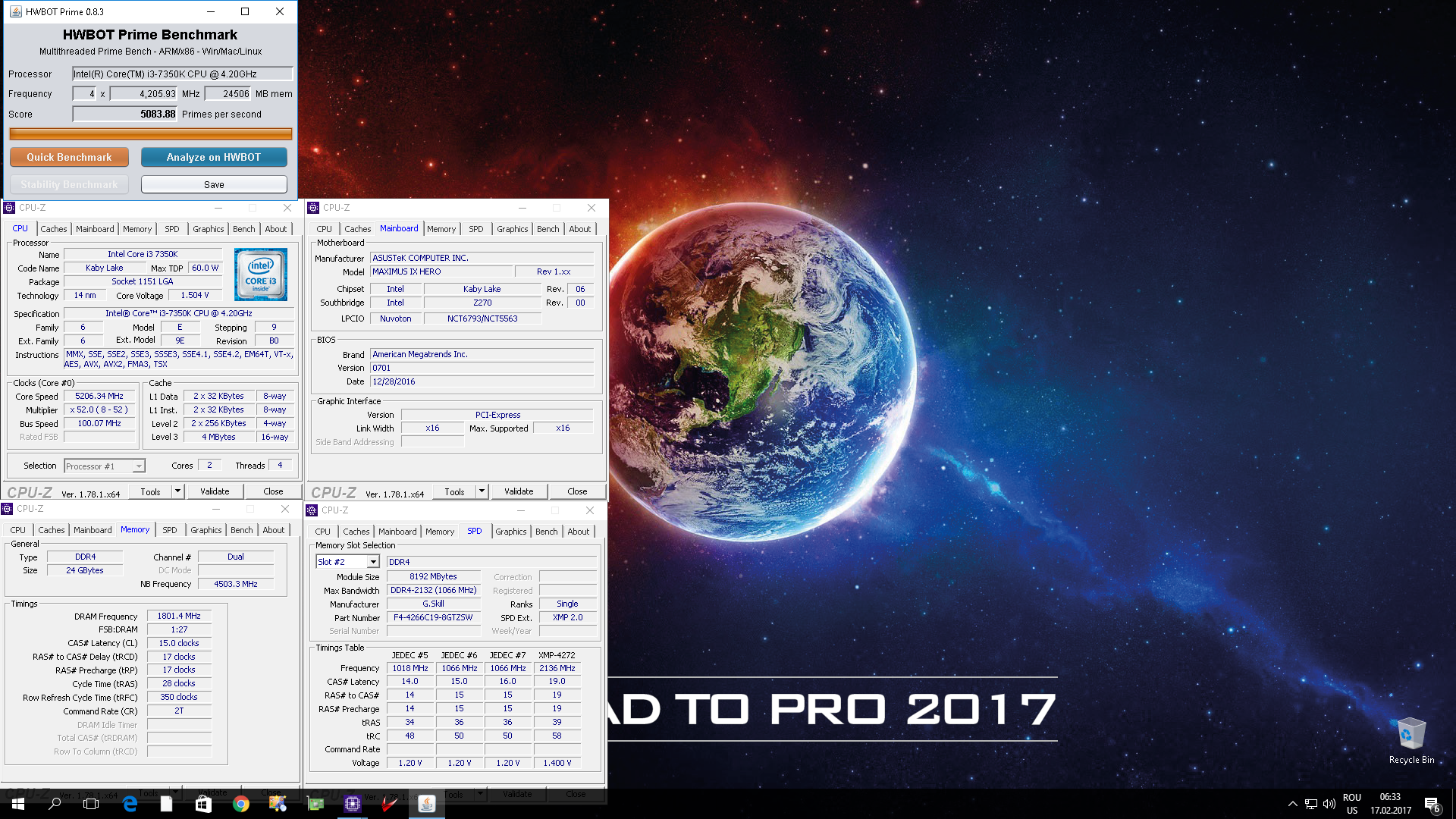Click the BIOS Version value 0701
The image size is (1456, 819).
[x=482, y=368]
